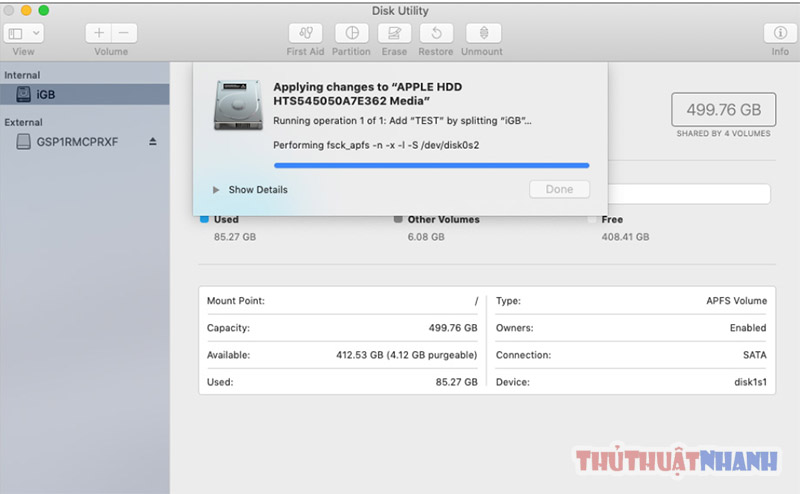Click the 408.41 GB free value
This screenshot has height=494, width=800.
click(625, 237)
